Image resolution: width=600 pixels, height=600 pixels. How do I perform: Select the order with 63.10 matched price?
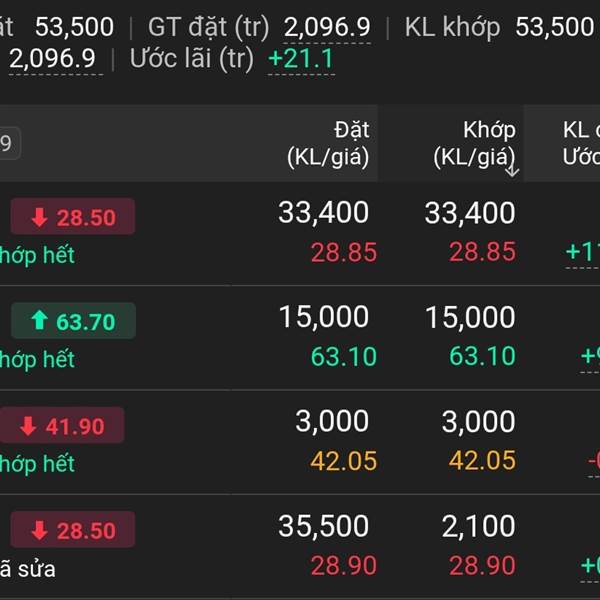click(x=482, y=356)
